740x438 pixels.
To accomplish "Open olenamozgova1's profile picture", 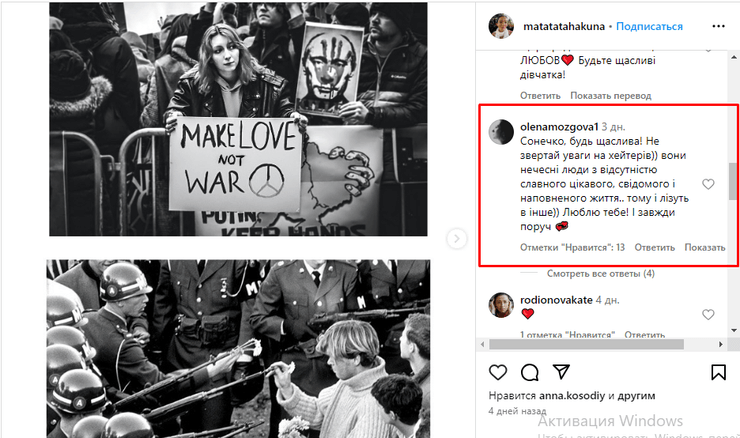I will click(501, 131).
